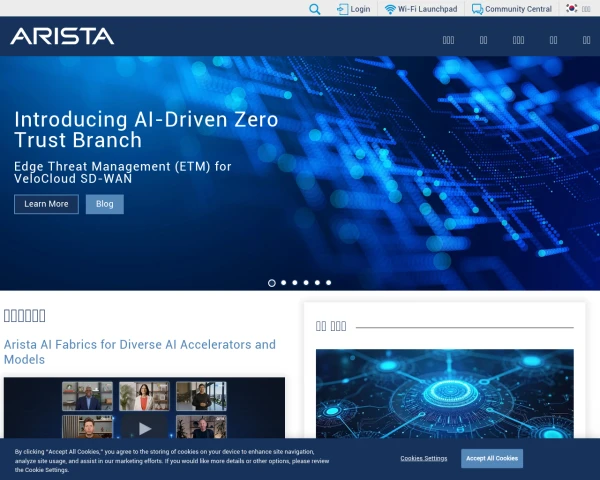Open fourth item in main navigation bar
600x480 pixels.
tap(553, 40)
